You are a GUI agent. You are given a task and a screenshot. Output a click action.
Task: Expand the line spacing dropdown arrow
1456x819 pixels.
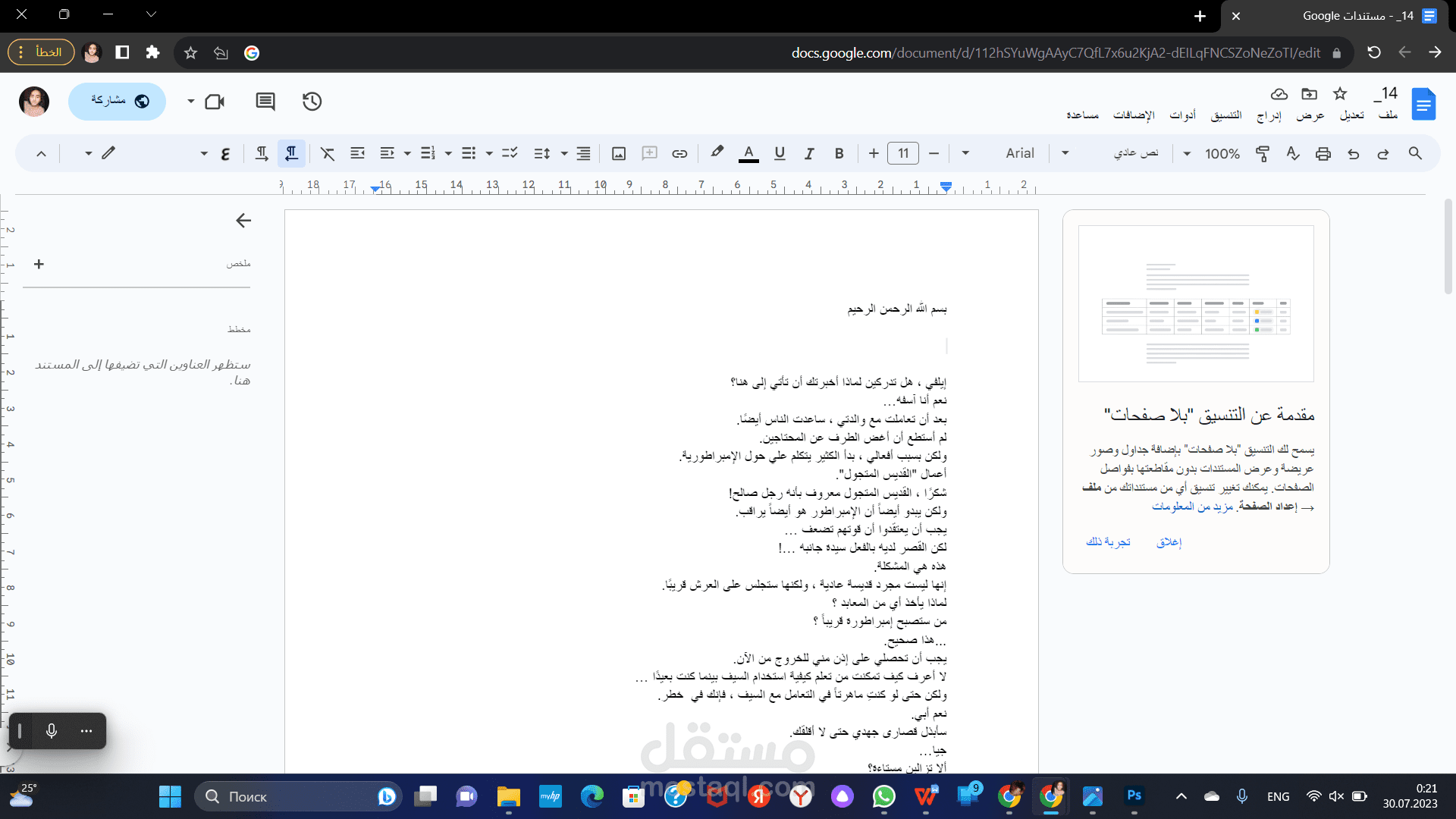point(564,154)
